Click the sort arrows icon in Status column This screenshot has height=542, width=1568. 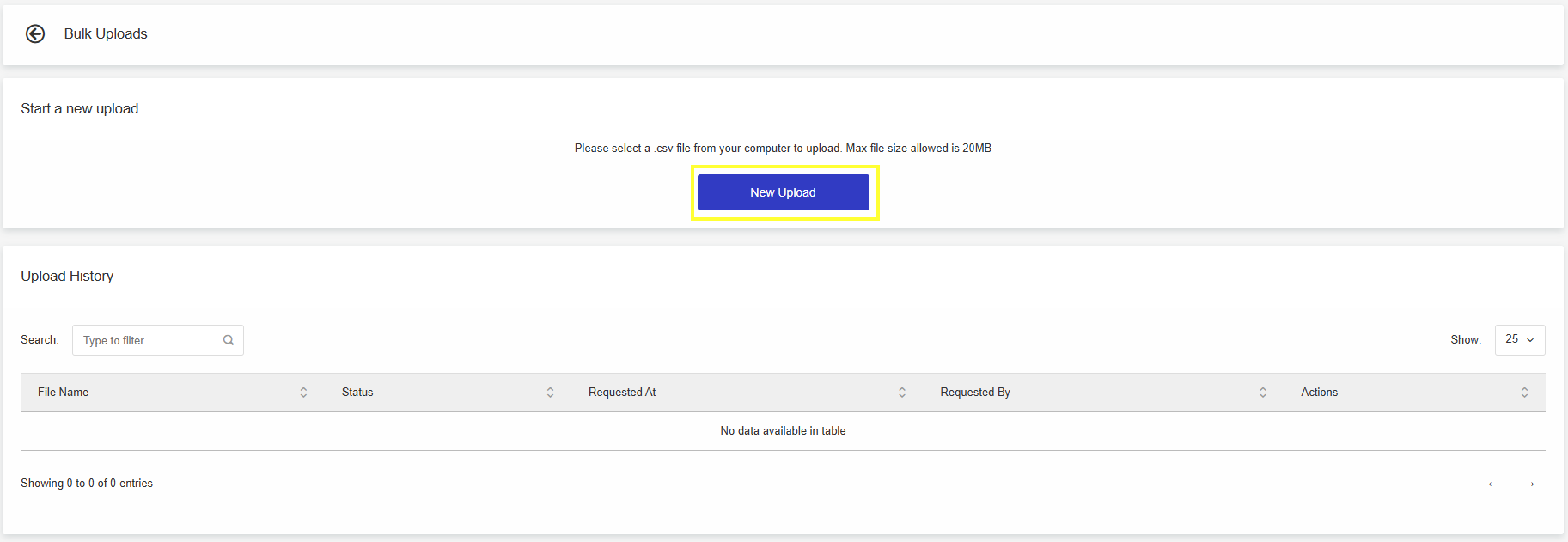tap(550, 393)
